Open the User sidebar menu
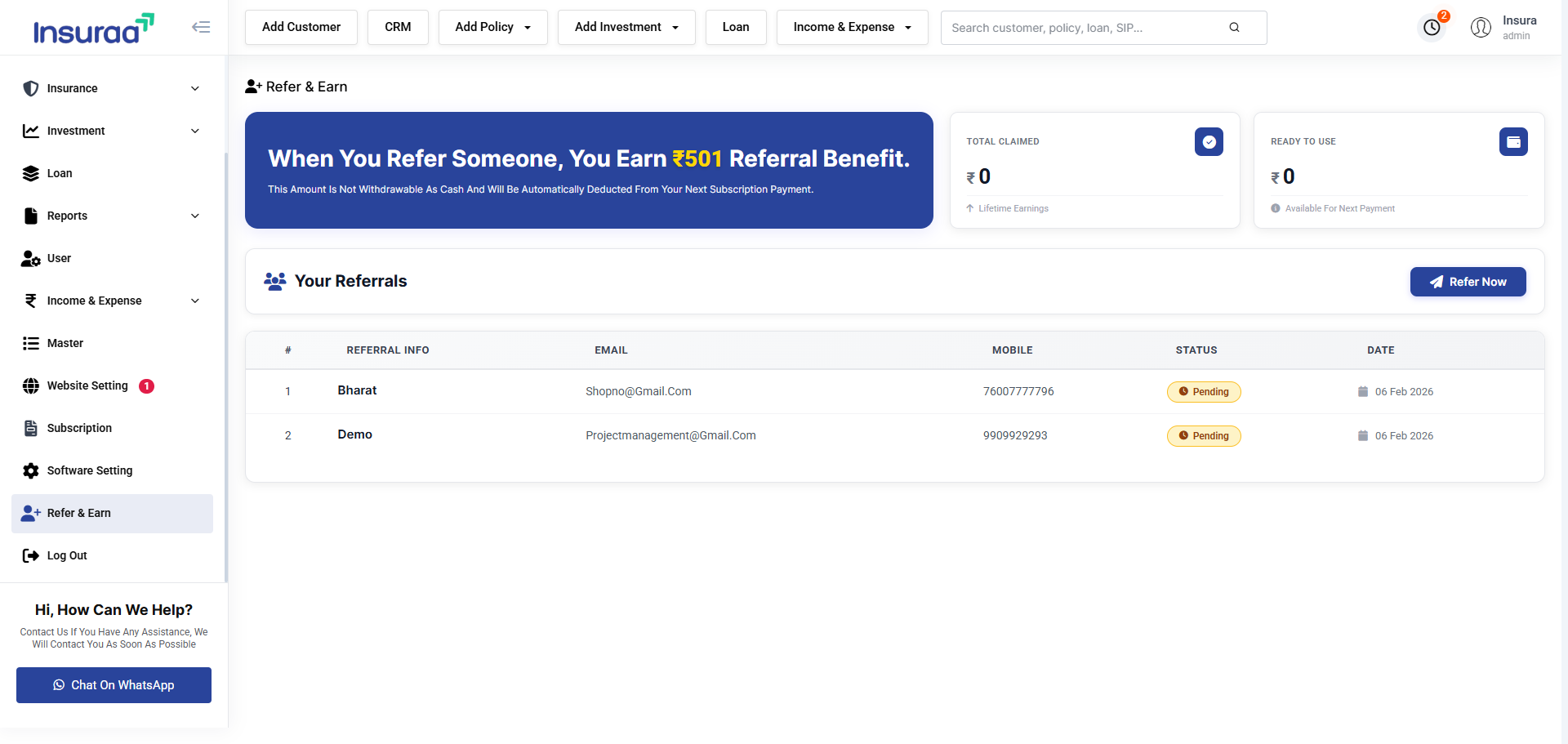1568x744 pixels. [x=112, y=258]
